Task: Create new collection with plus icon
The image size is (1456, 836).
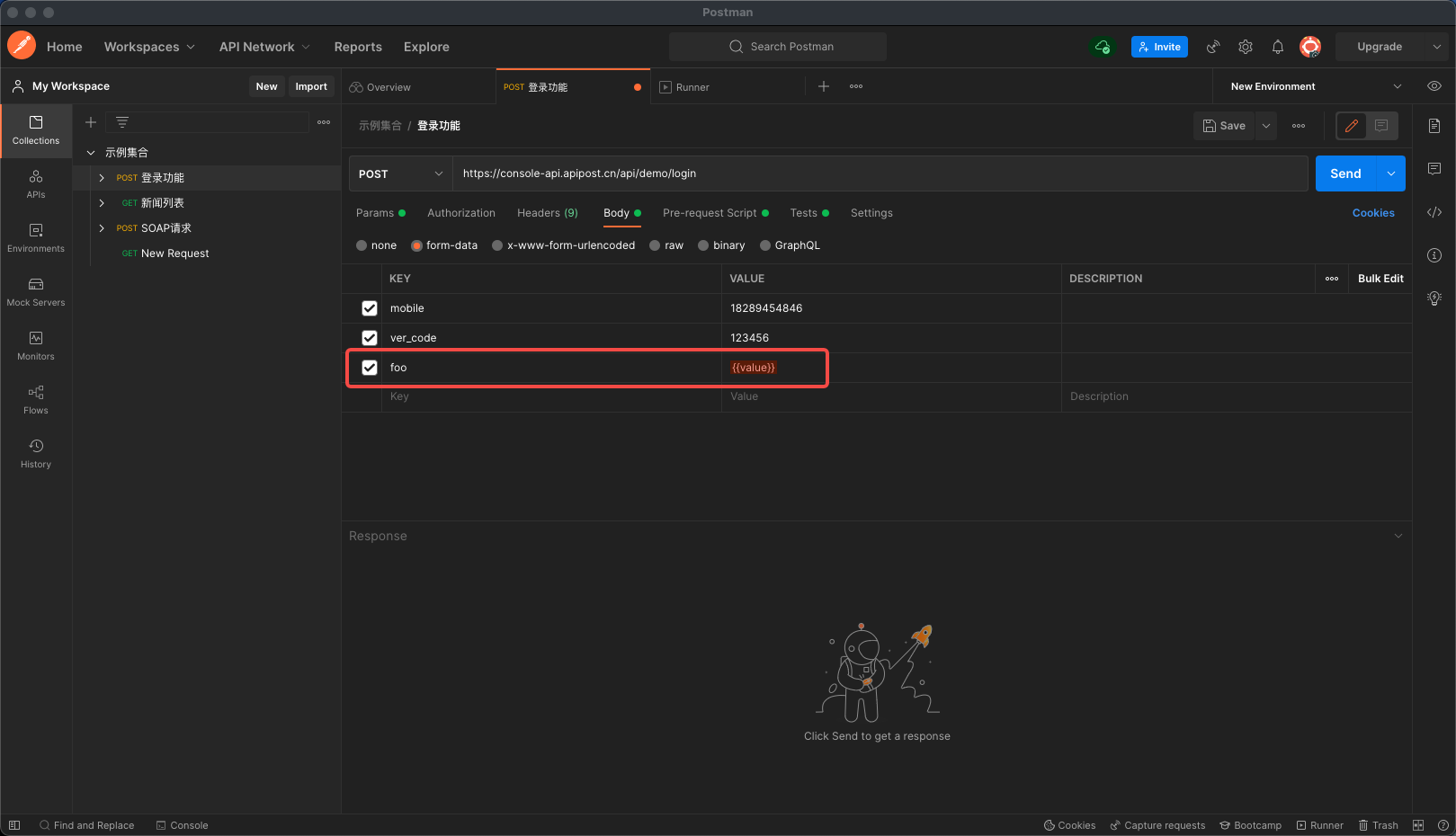Action: pos(91,122)
